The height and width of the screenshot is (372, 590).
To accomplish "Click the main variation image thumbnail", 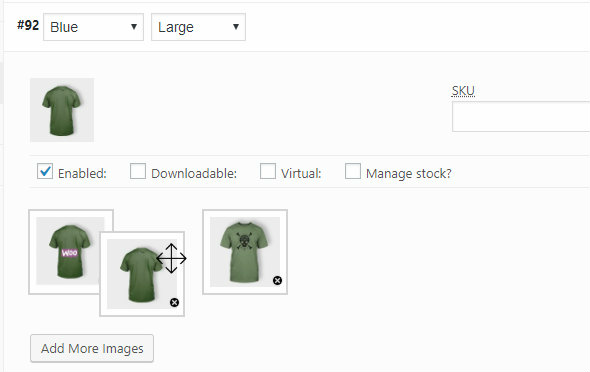I will click(x=62, y=110).
